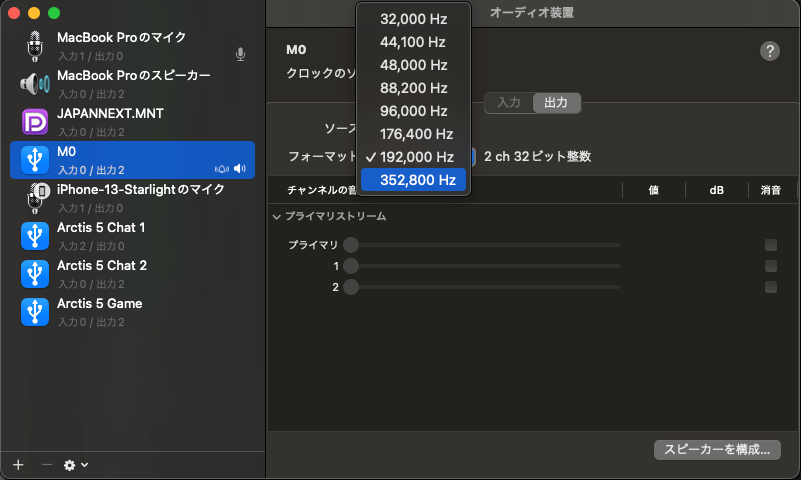
Task: Choose 88,200 Hz sample rate
Action: (x=413, y=88)
